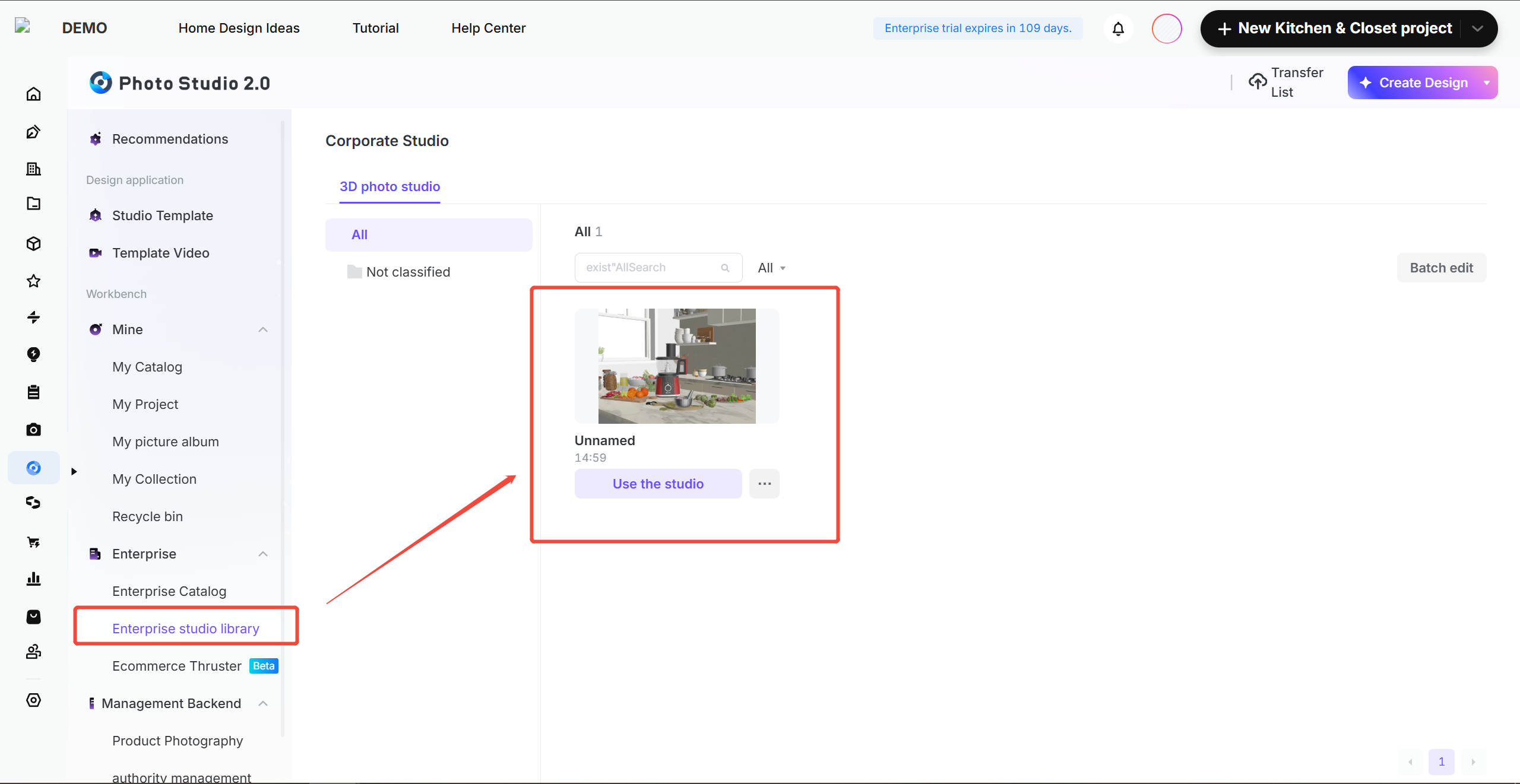Select the Not classified folder
Image resolution: width=1520 pixels, height=784 pixels.
tap(399, 272)
